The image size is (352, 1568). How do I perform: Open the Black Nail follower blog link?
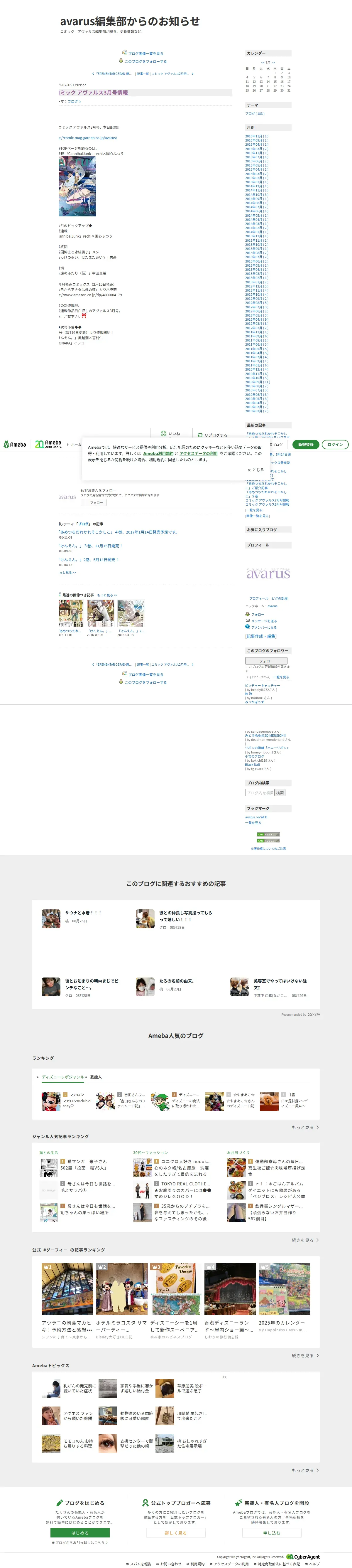pyautogui.click(x=252, y=765)
